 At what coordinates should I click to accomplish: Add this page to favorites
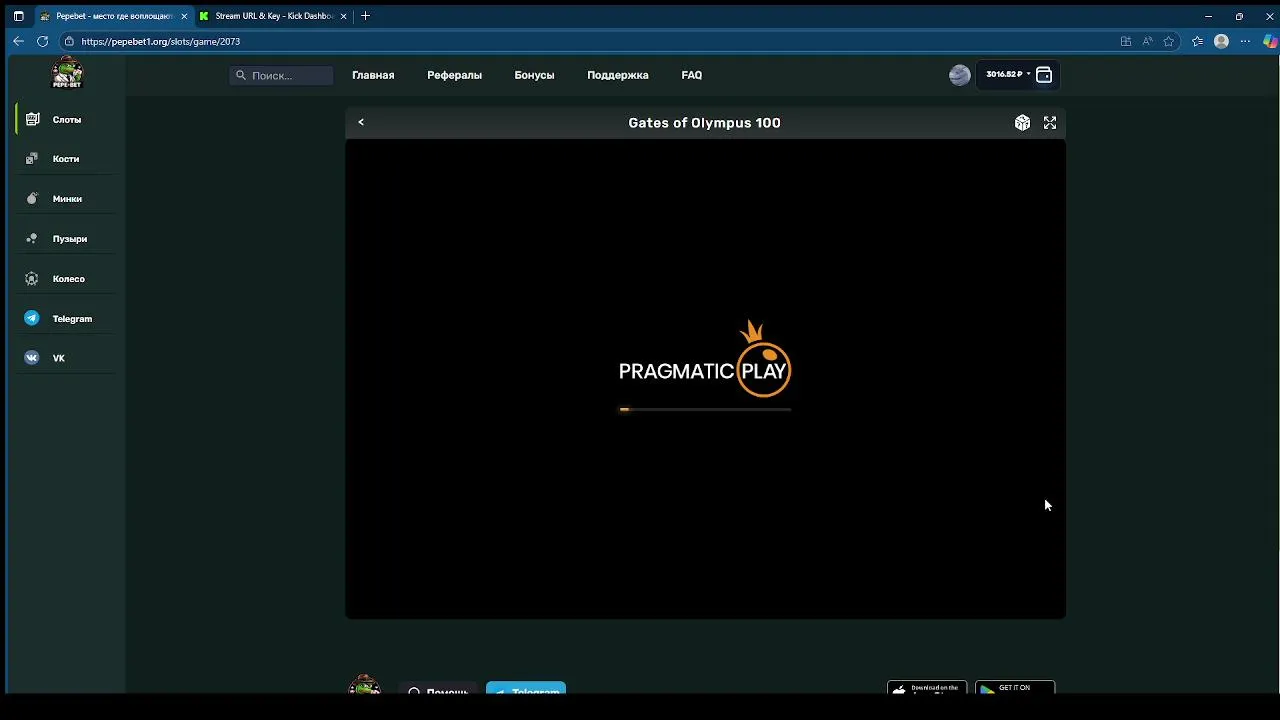coord(1169,41)
